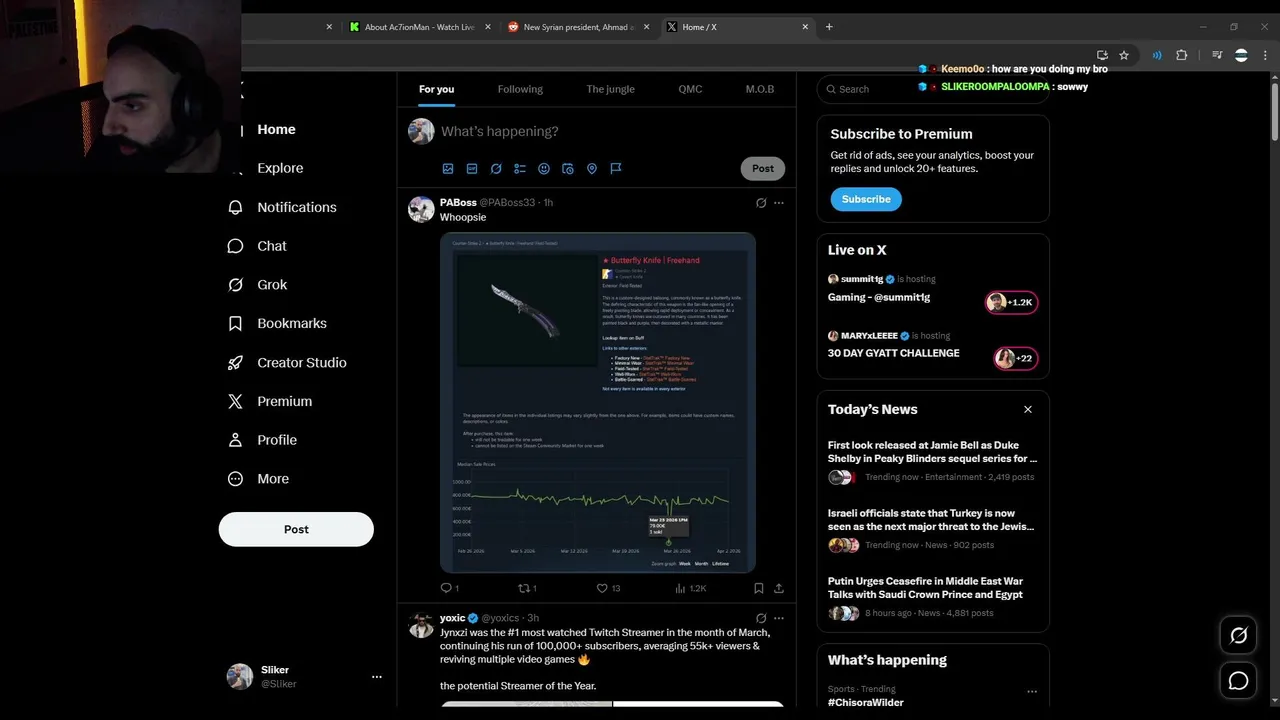Open the browser media controls icon
The height and width of the screenshot is (720, 1280).
pyautogui.click(x=1217, y=56)
